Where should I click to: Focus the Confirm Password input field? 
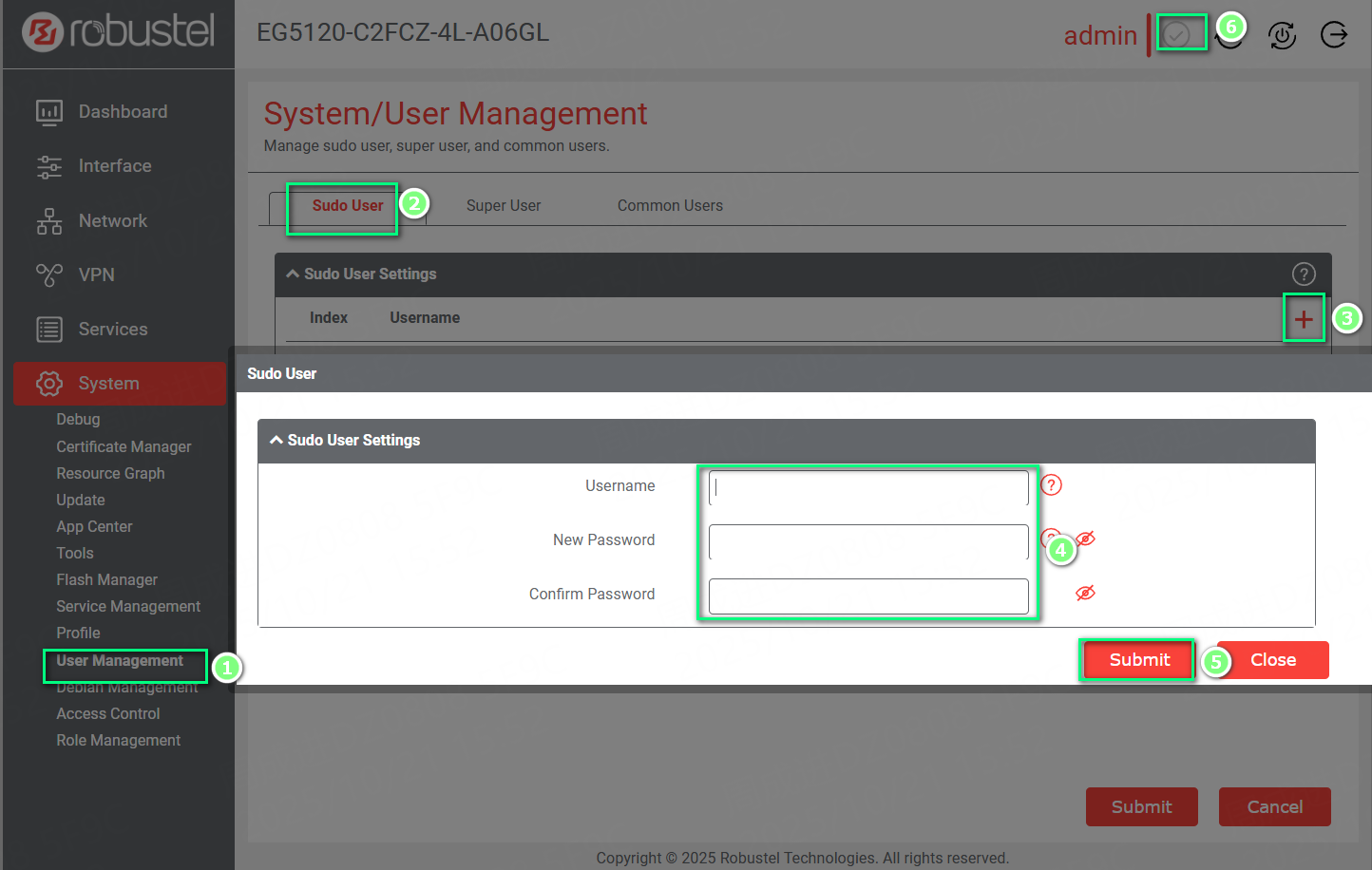click(868, 596)
